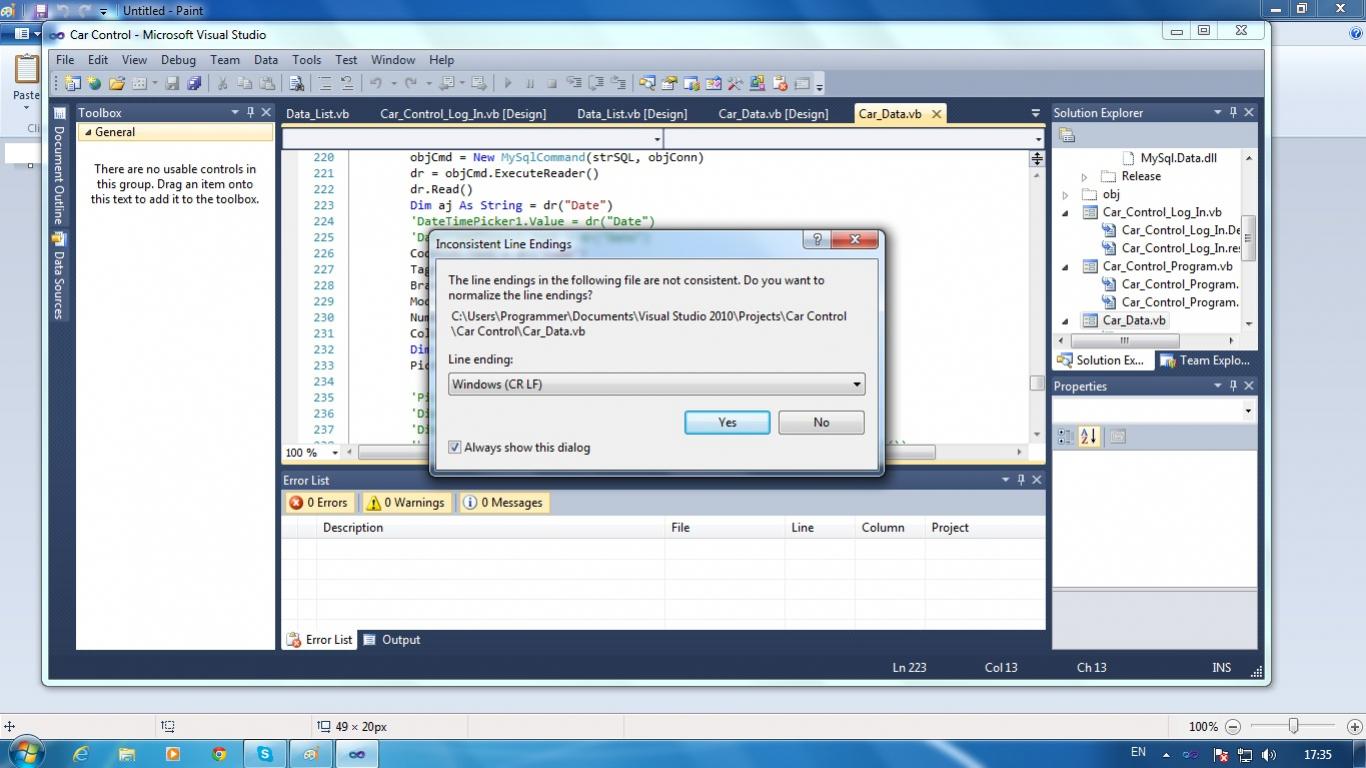
Task: Click the Save All toolbar icon
Action: 194,83
